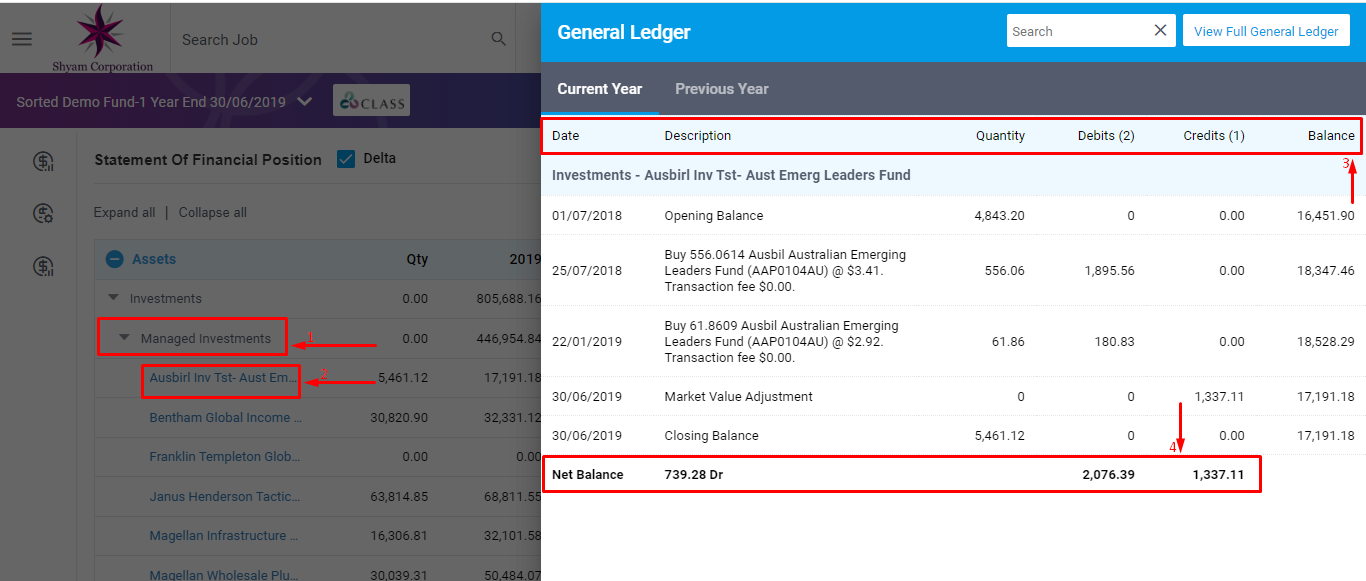Click the 22/01/2019 transaction date
This screenshot has width=1366, height=581.
click(587, 341)
